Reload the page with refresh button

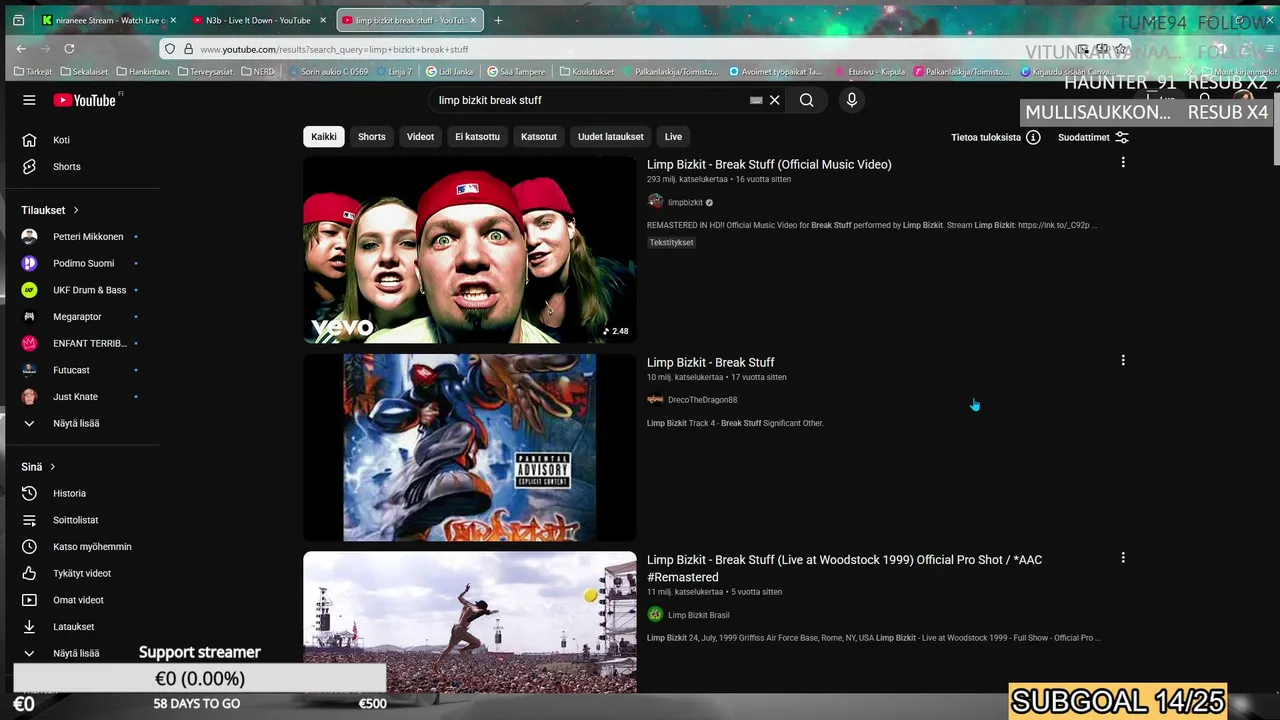(69, 48)
